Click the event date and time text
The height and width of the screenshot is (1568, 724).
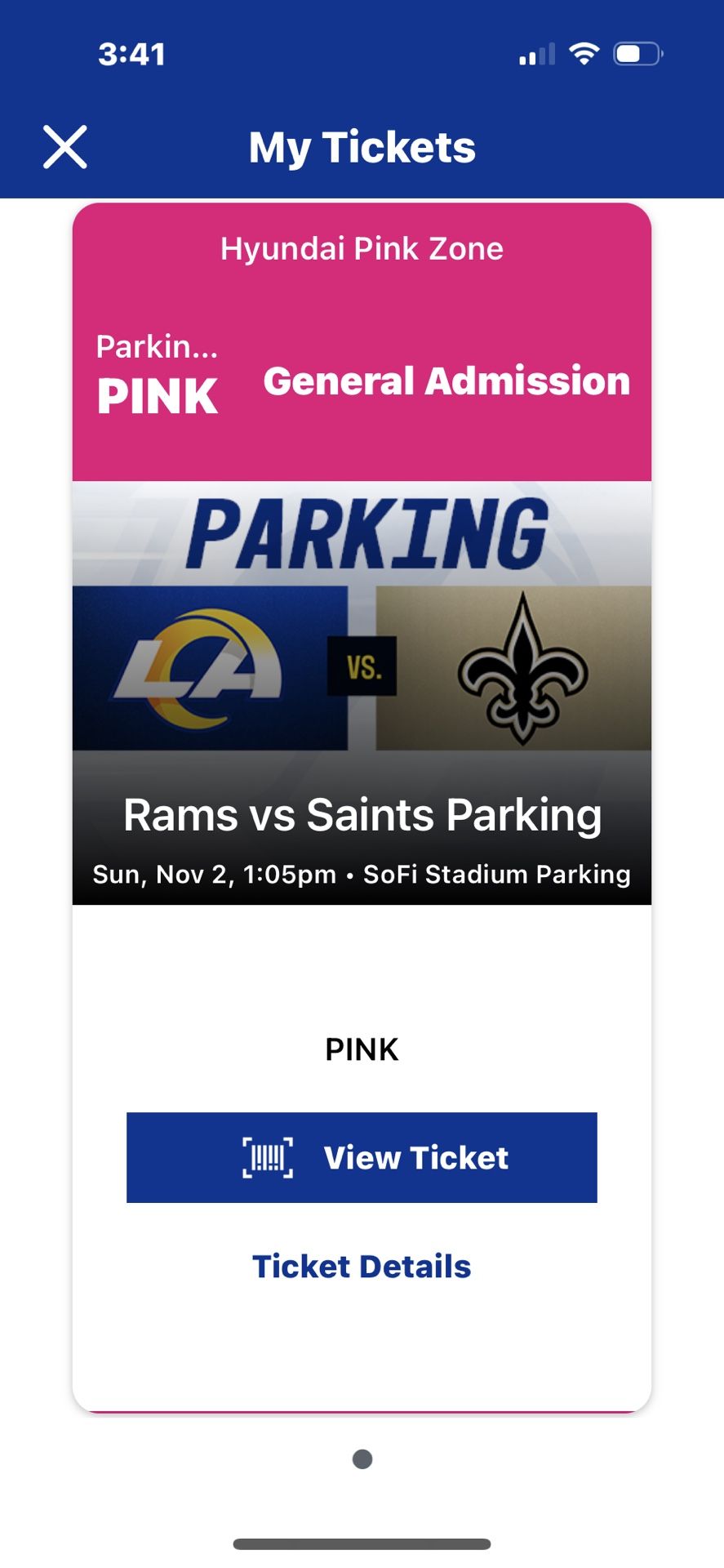[x=362, y=874]
